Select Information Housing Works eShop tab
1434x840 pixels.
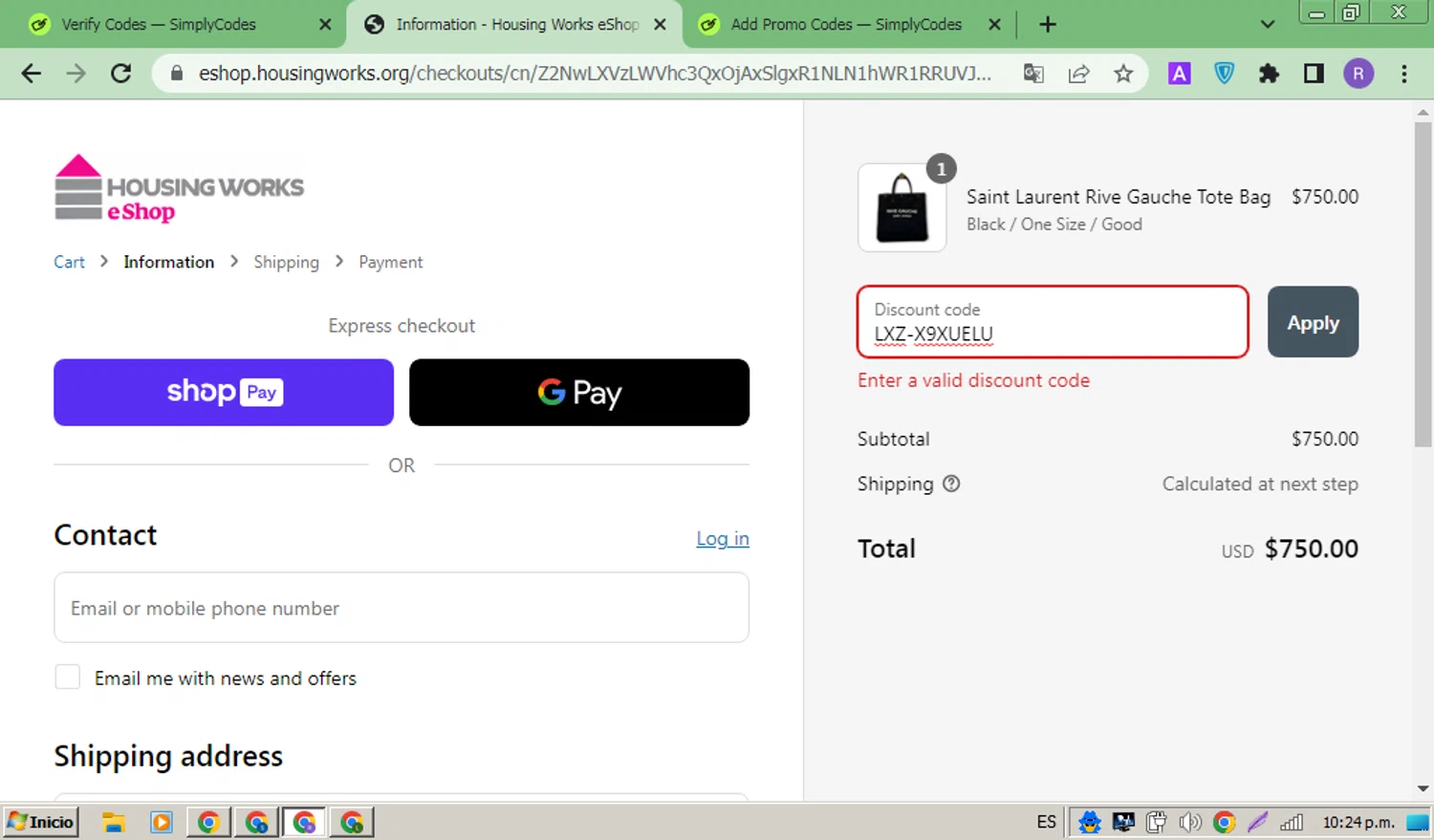tap(516, 25)
